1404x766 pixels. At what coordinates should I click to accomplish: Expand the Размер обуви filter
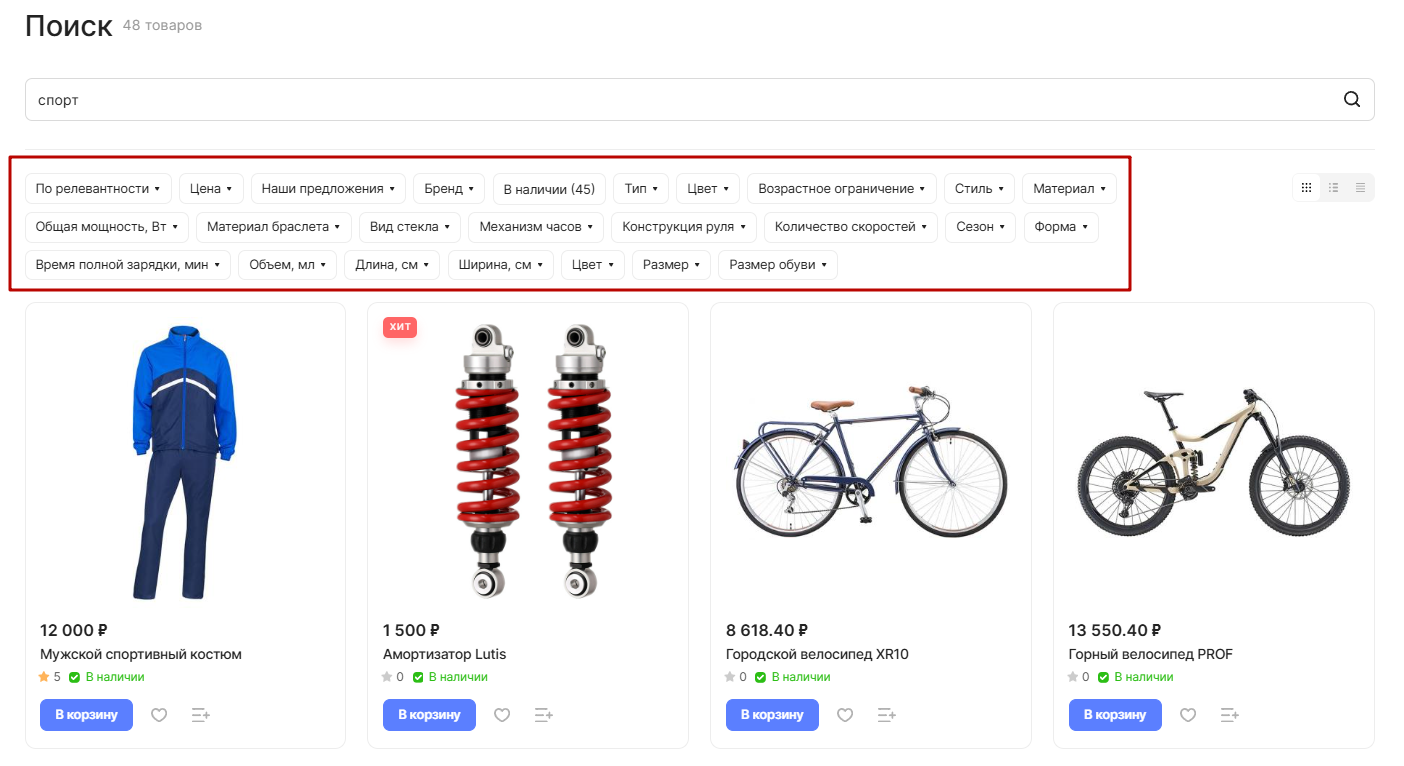click(x=778, y=265)
